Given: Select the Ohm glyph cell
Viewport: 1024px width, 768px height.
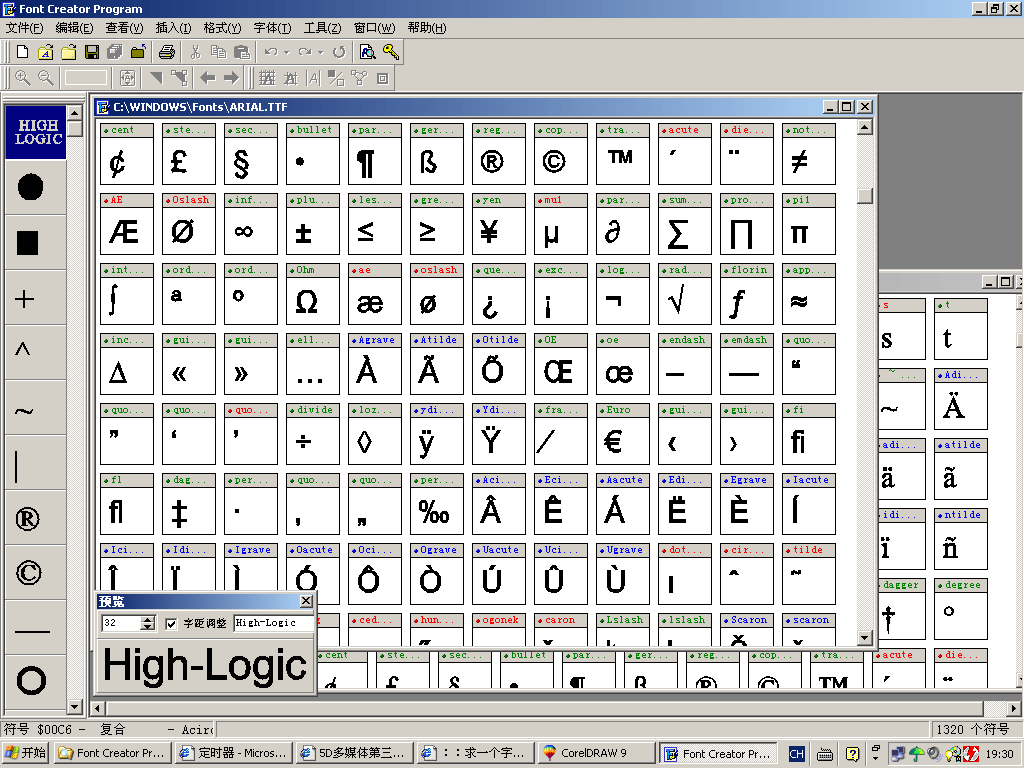Looking at the screenshot, I should (313, 294).
